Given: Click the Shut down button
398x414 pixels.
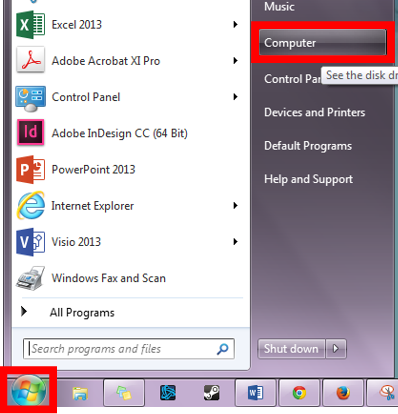Looking at the screenshot, I should pos(291,349).
